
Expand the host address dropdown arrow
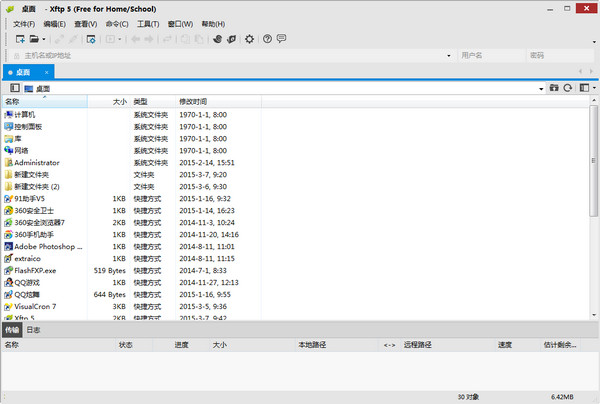448,56
